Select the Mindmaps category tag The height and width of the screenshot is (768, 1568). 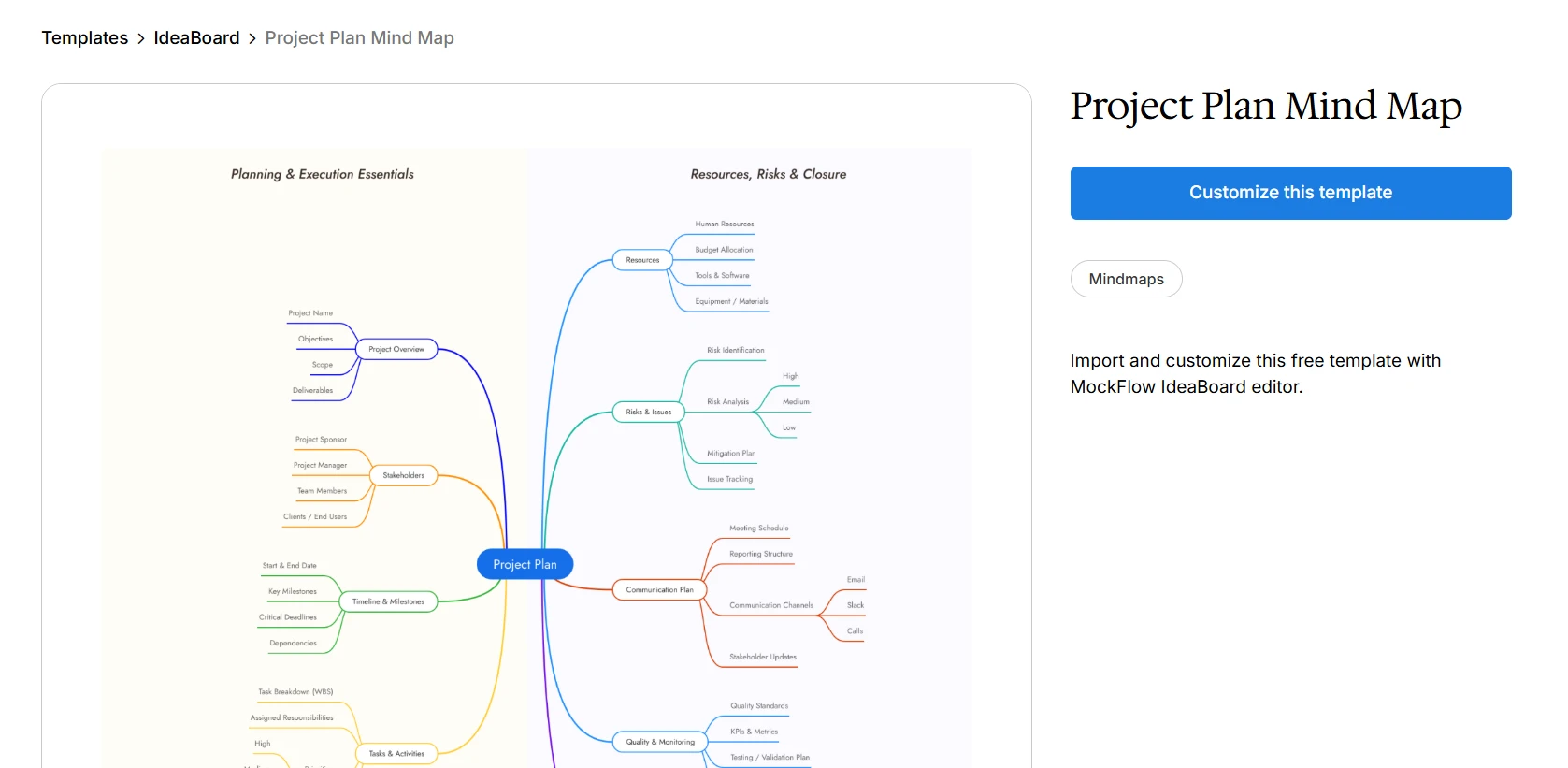click(1126, 279)
